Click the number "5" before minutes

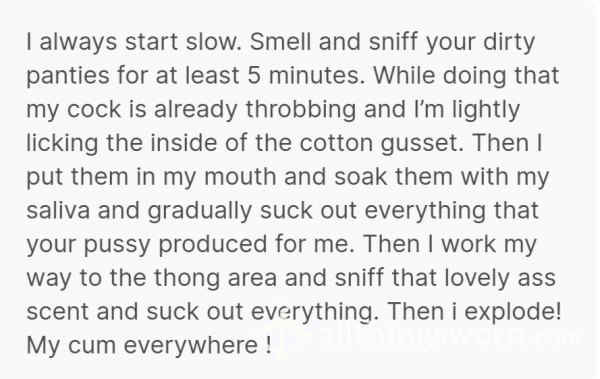(254, 75)
